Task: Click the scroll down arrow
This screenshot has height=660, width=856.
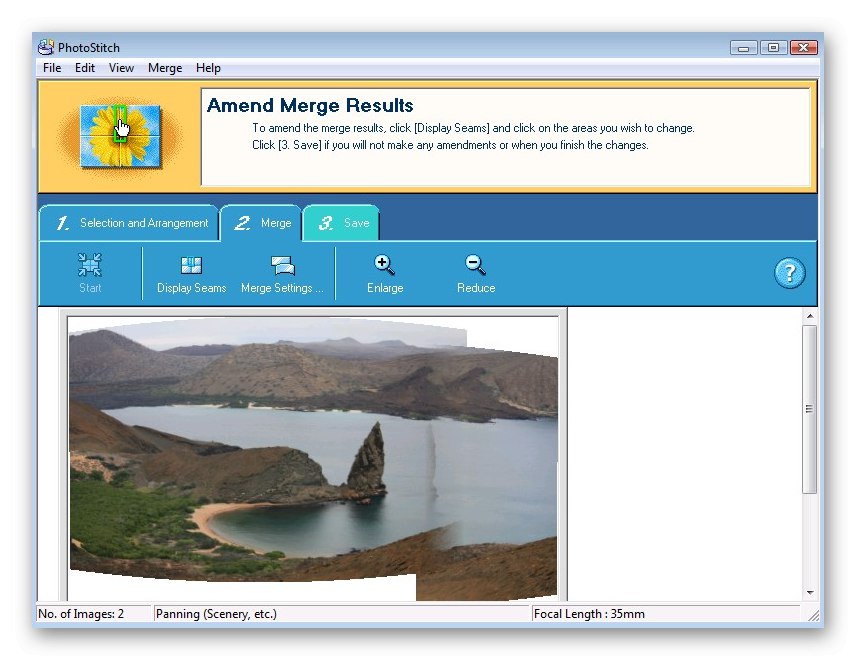Action: tap(810, 592)
